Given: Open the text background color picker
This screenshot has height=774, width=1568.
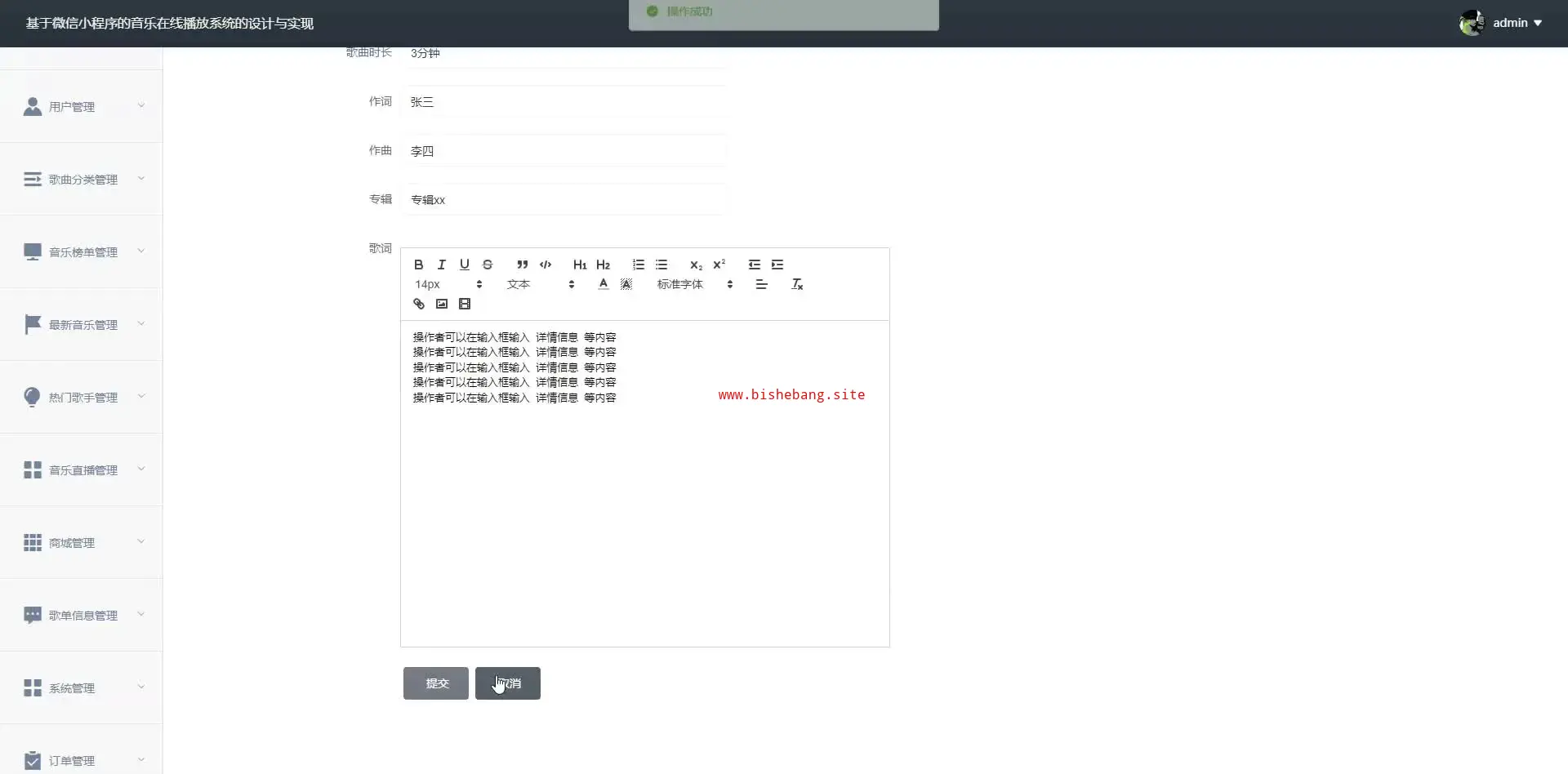Looking at the screenshot, I should coord(626,284).
